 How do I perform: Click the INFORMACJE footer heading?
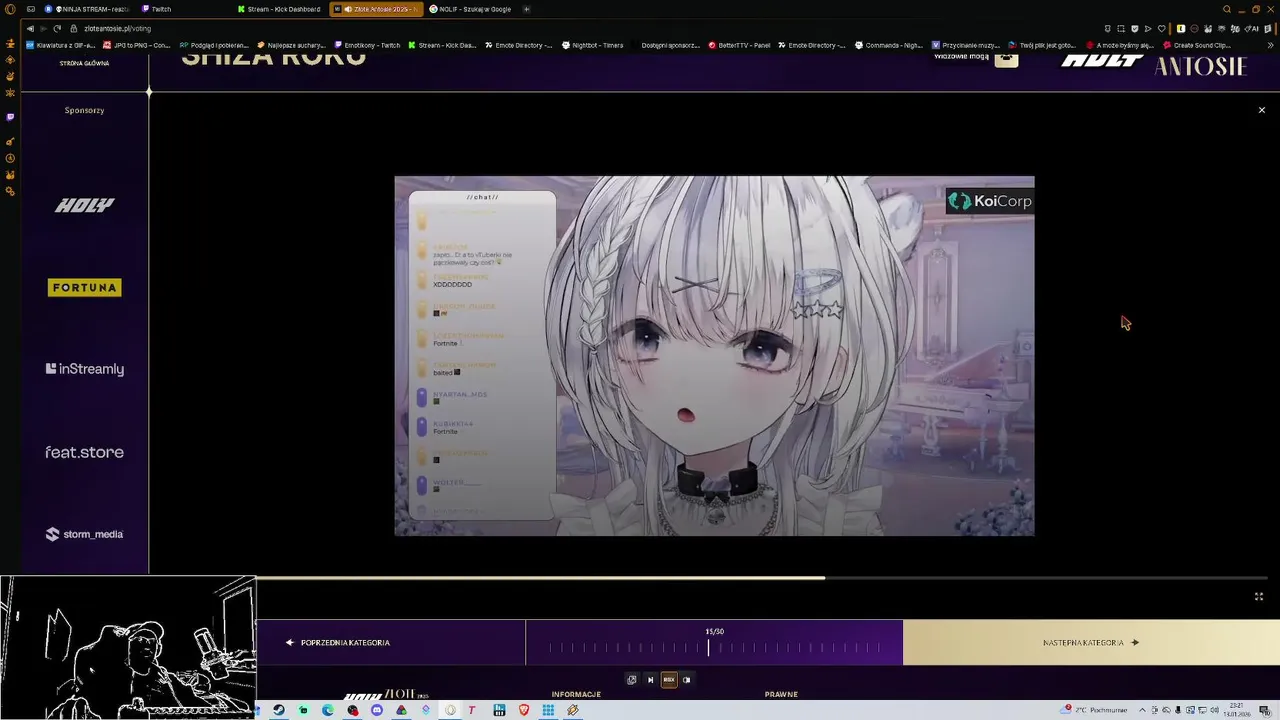coord(576,694)
